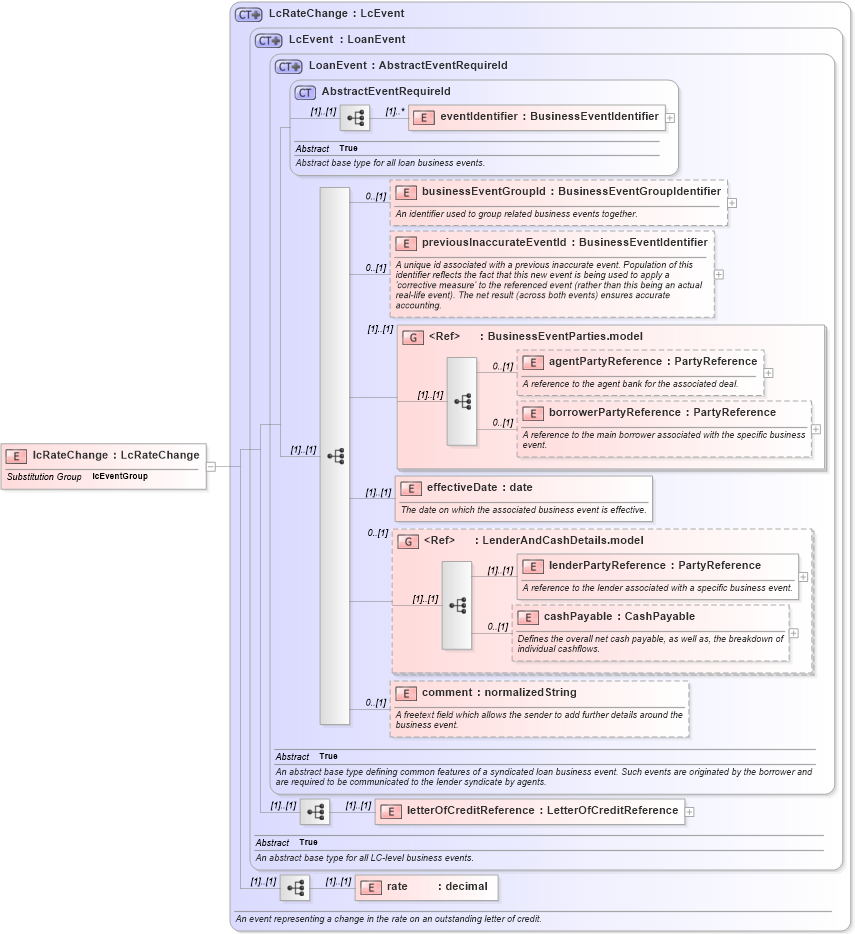Click the sequence compositor icon before letterOfCreditReference
The image size is (855, 934).
click(313, 811)
